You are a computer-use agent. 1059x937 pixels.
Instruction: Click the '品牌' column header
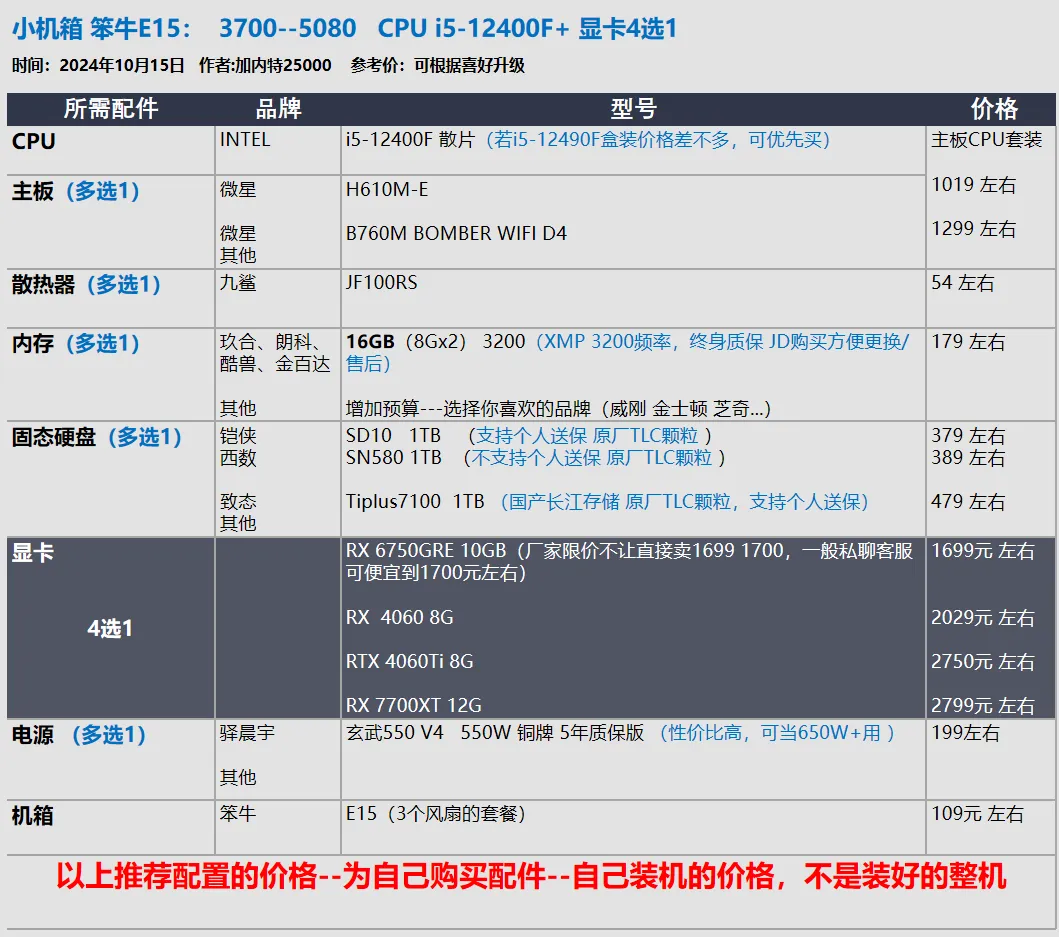pyautogui.click(x=278, y=109)
